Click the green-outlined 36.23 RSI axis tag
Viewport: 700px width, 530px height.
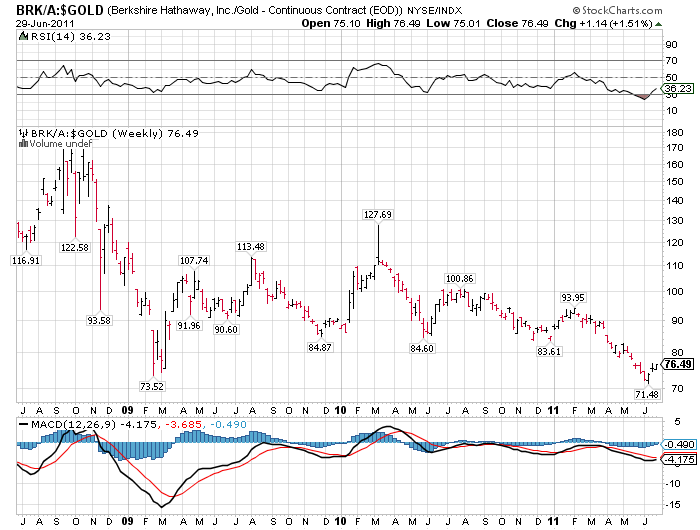pos(678,88)
